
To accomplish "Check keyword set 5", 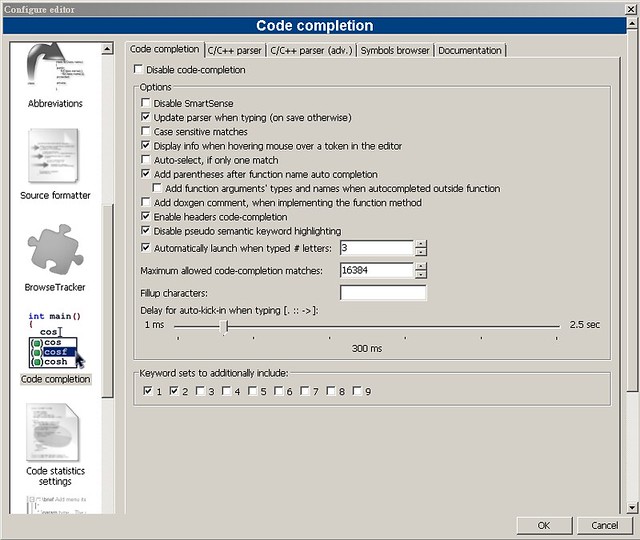I will pyautogui.click(x=252, y=391).
